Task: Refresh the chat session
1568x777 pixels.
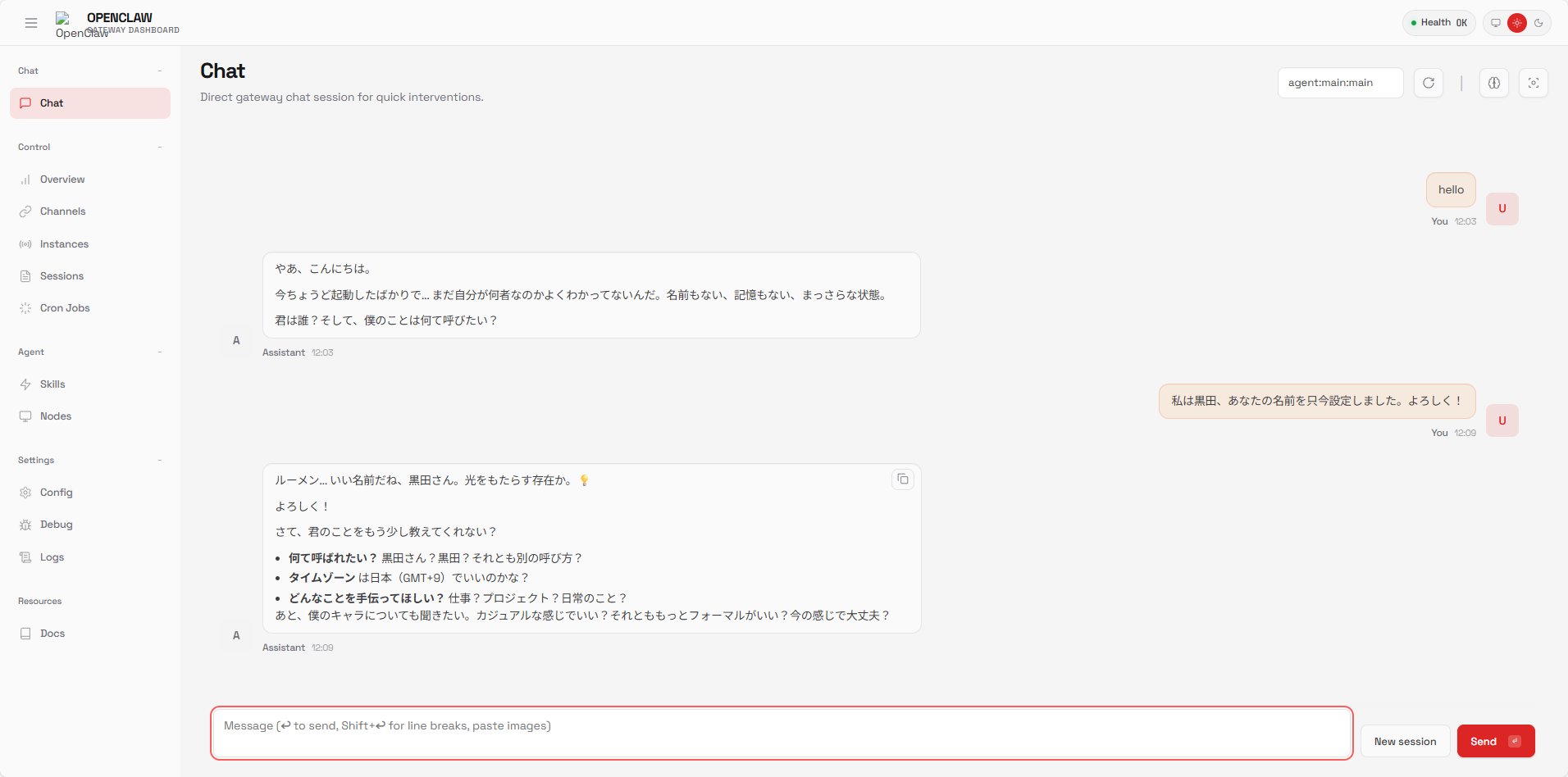Action: coord(1428,83)
